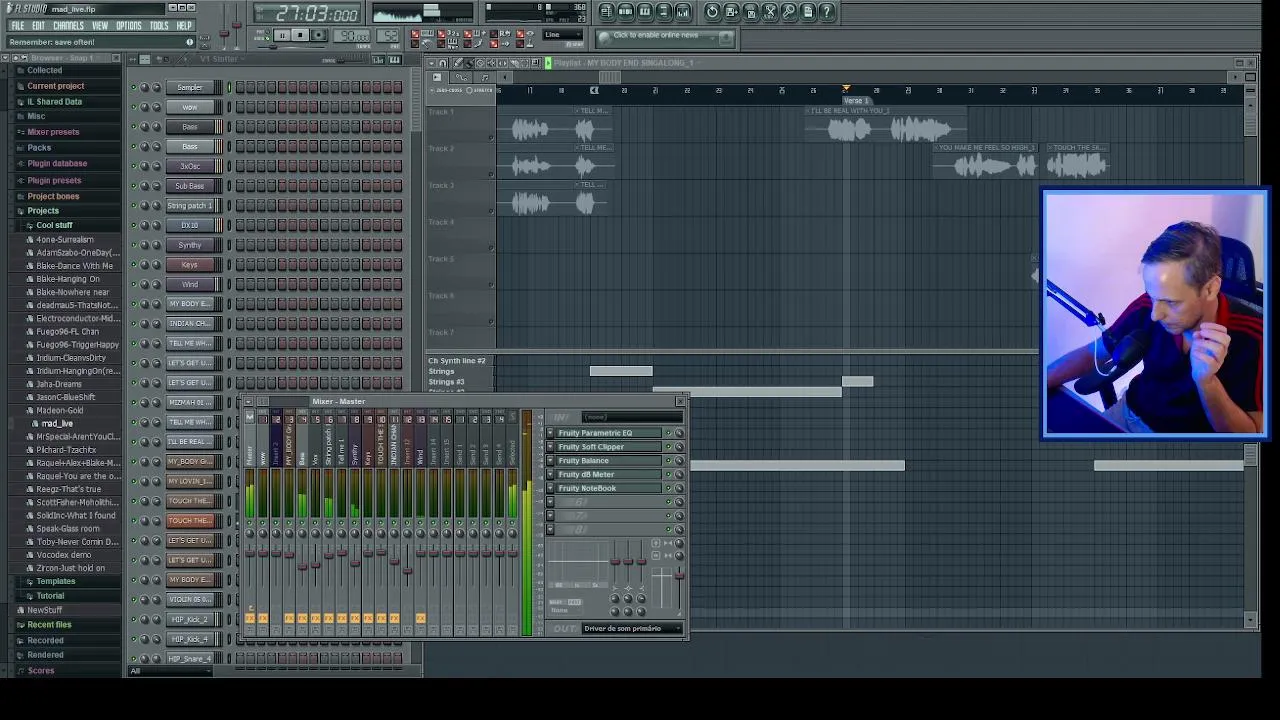Image resolution: width=1280 pixels, height=720 pixels.
Task: Disable Fruity Parametric EQ effect LED
Action: pyautogui.click(x=668, y=433)
